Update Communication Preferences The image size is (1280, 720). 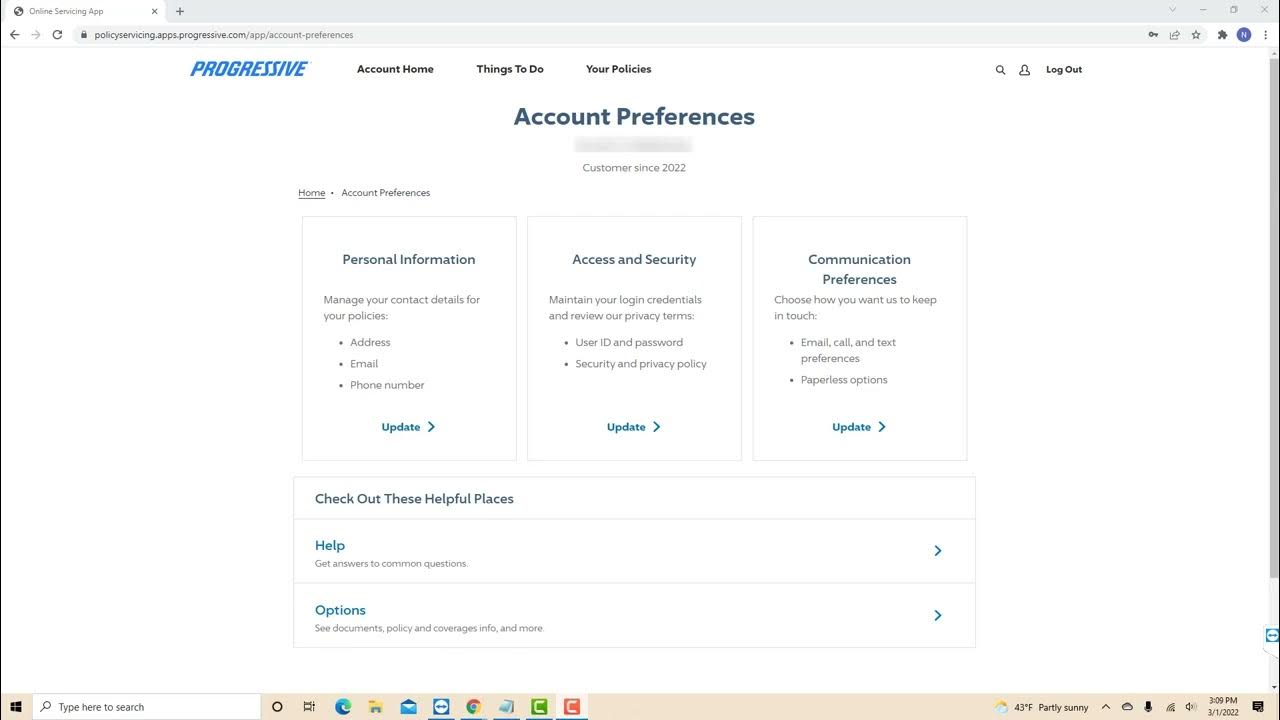[x=859, y=427]
